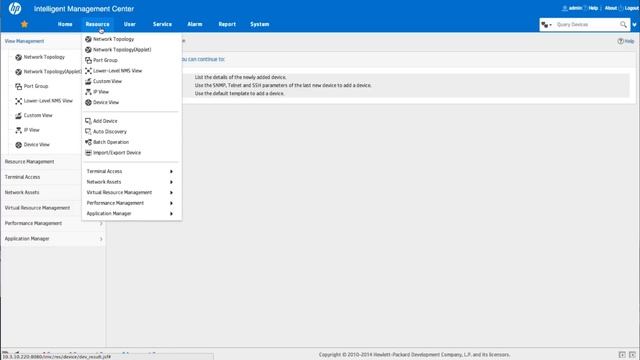Open the Service menu
Image resolution: width=640 pixels, height=360 pixels.
pos(162,24)
